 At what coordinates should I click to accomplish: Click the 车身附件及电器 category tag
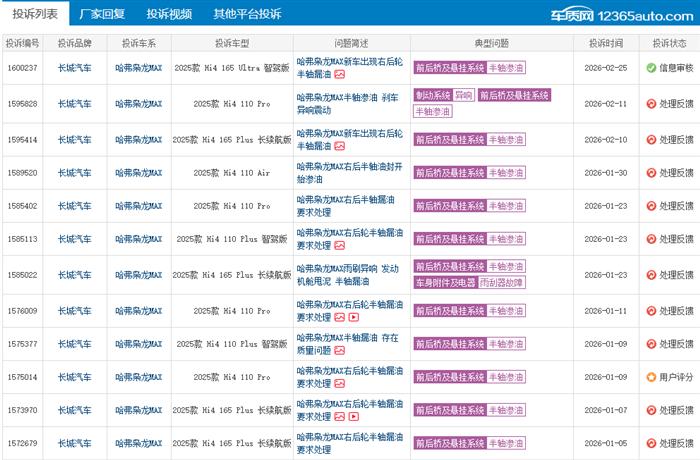tap(444, 283)
